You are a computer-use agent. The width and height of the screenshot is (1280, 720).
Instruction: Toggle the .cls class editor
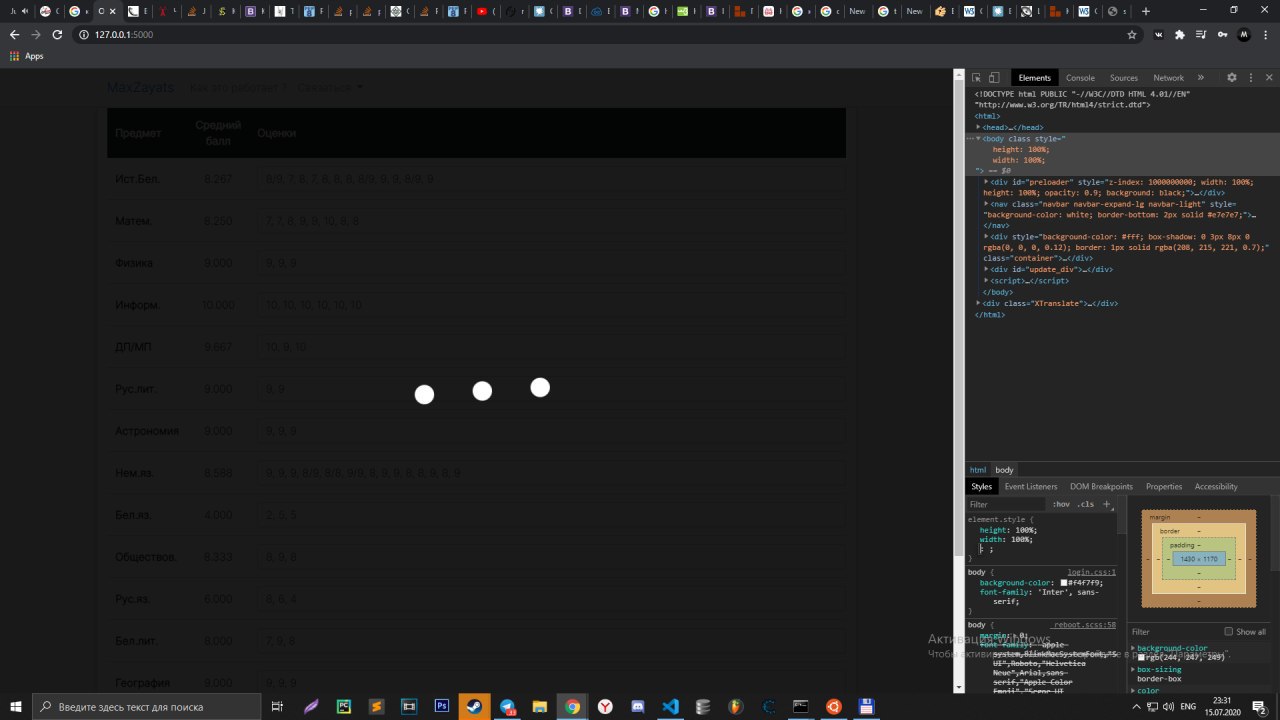pos(1086,504)
